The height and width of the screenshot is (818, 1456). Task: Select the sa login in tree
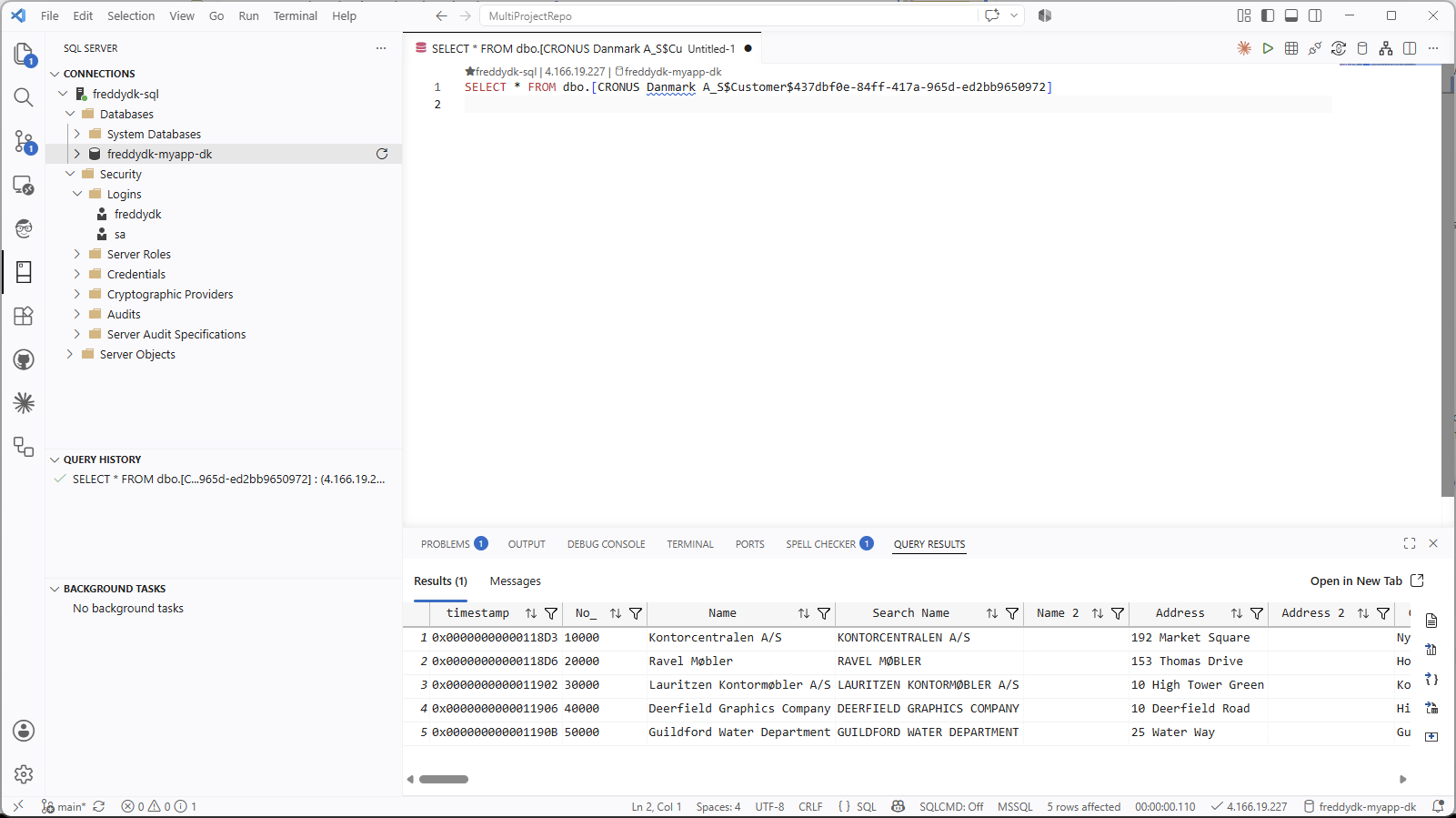tap(119, 234)
